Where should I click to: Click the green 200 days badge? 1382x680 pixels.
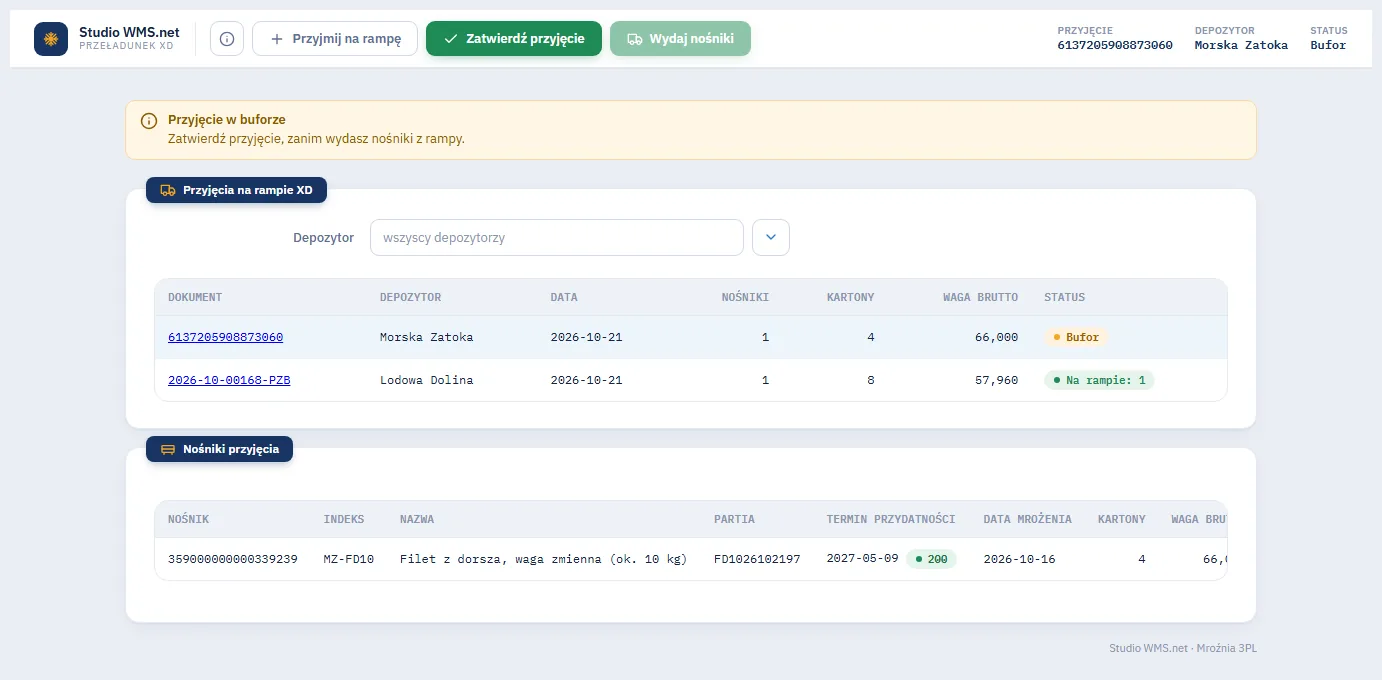[x=931, y=559]
